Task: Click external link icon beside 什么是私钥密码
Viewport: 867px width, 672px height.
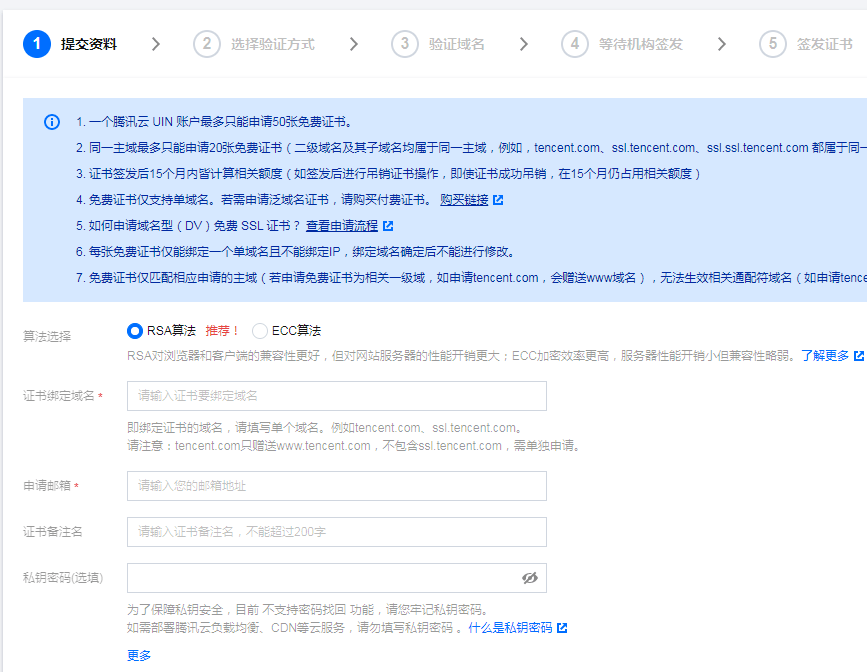Action: (x=562, y=628)
